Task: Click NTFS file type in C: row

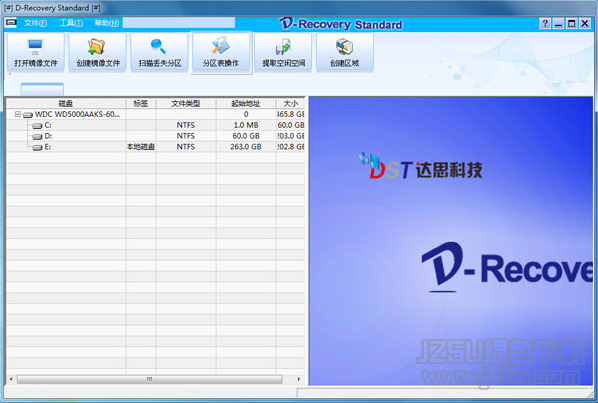Action: click(186, 125)
